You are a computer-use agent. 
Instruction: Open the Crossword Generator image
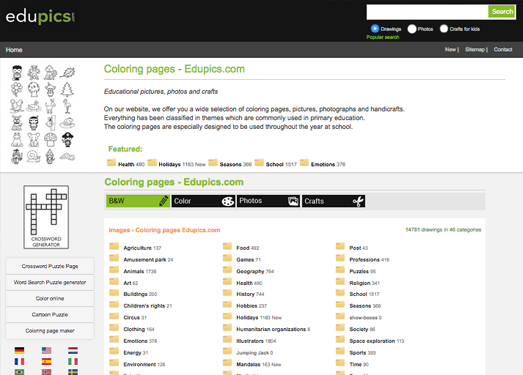[x=46, y=217]
